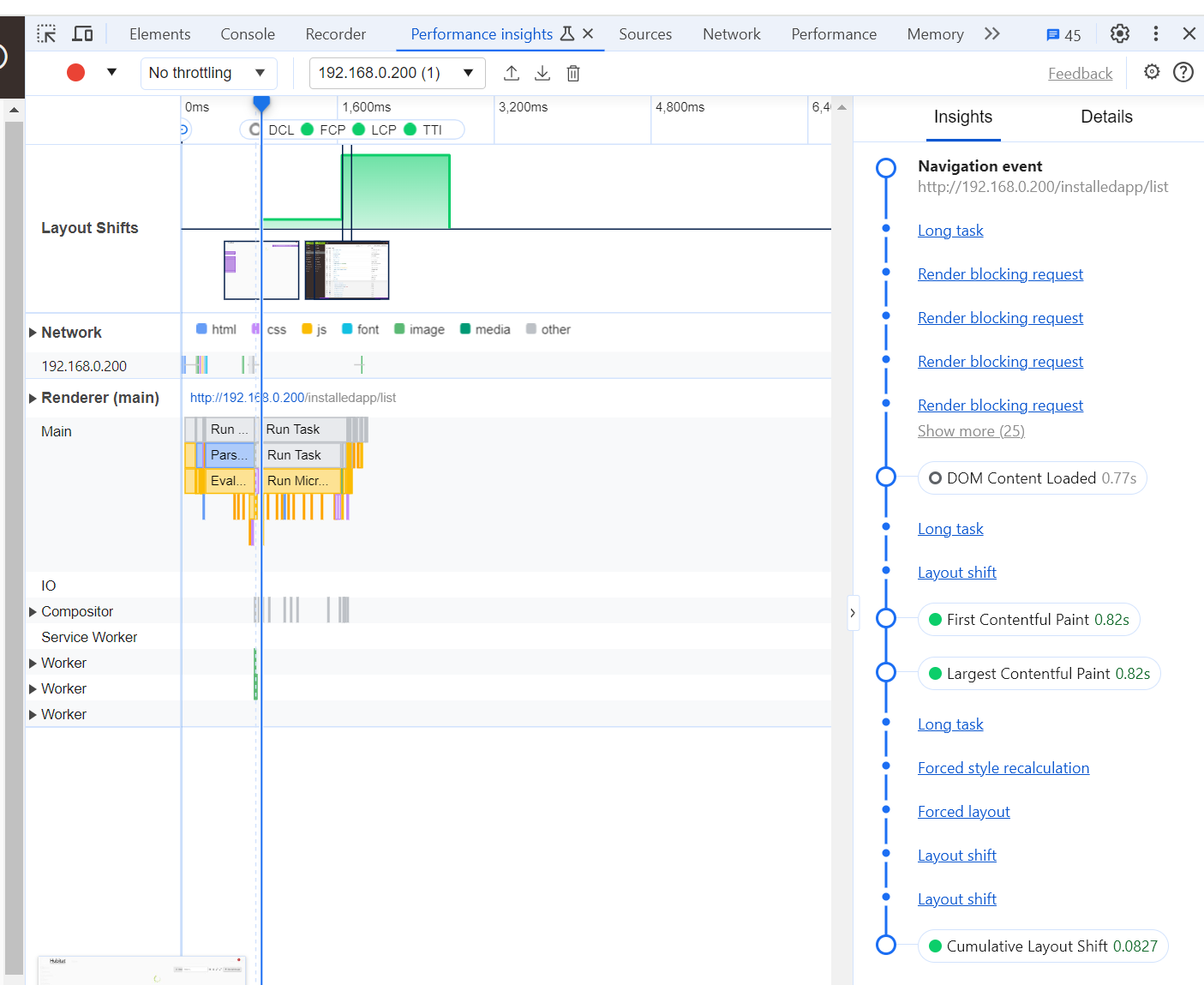Collapse the insights sidebar with the arrow handle
The height and width of the screenshot is (985, 1204).
pyautogui.click(x=853, y=613)
